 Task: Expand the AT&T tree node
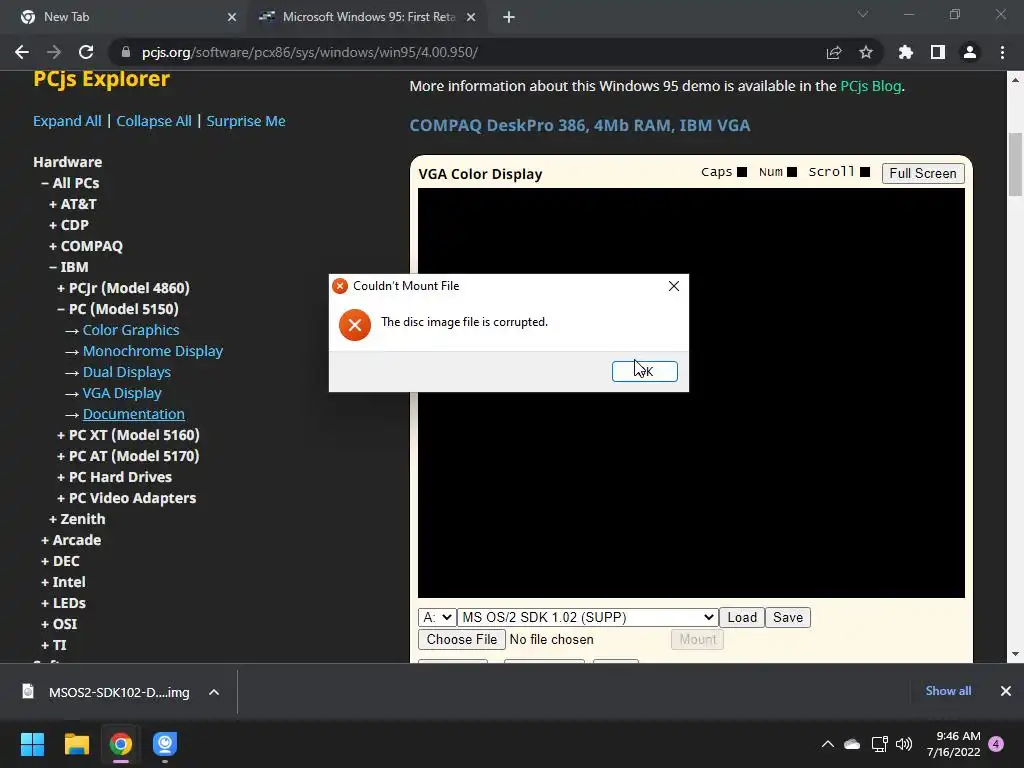click(72, 204)
